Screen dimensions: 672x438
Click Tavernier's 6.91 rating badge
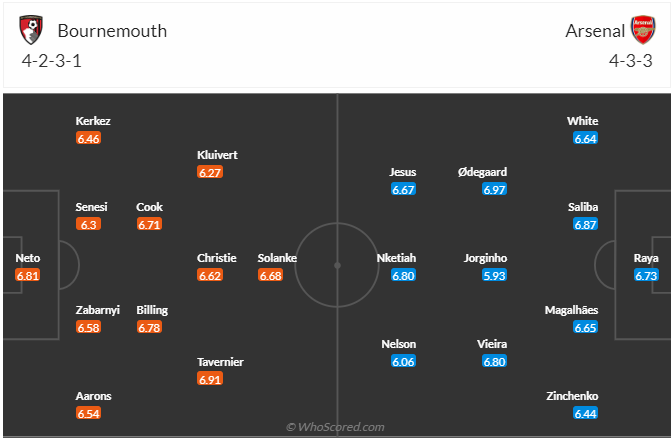[x=210, y=379]
